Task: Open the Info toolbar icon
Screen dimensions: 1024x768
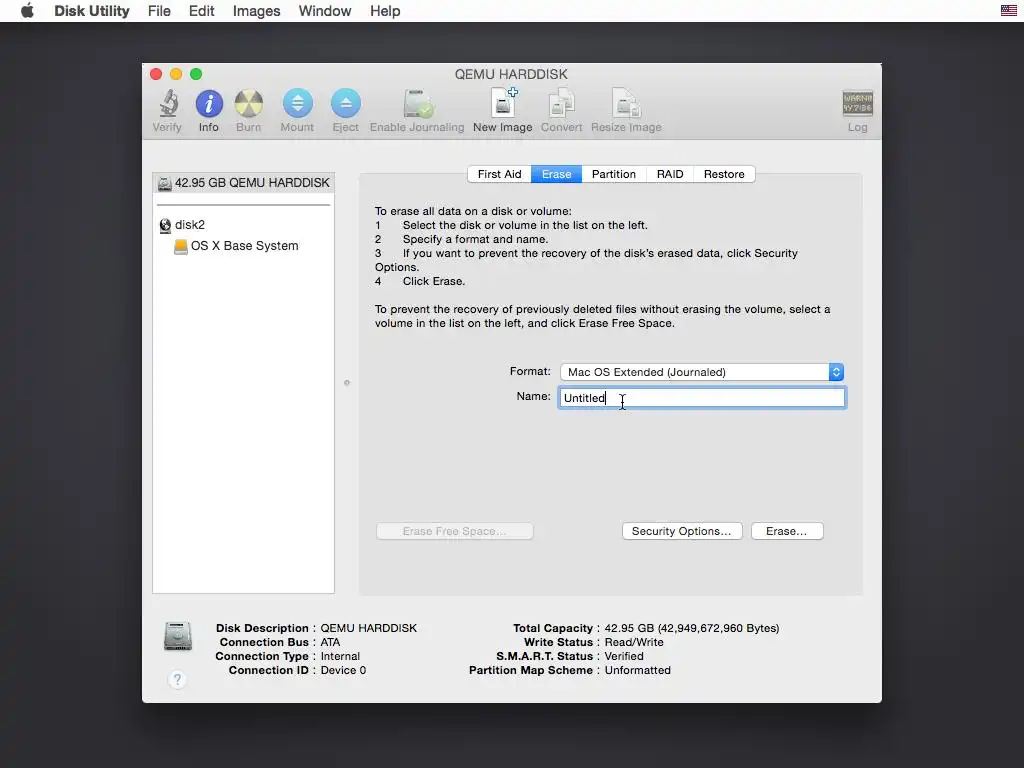Action: (209, 104)
